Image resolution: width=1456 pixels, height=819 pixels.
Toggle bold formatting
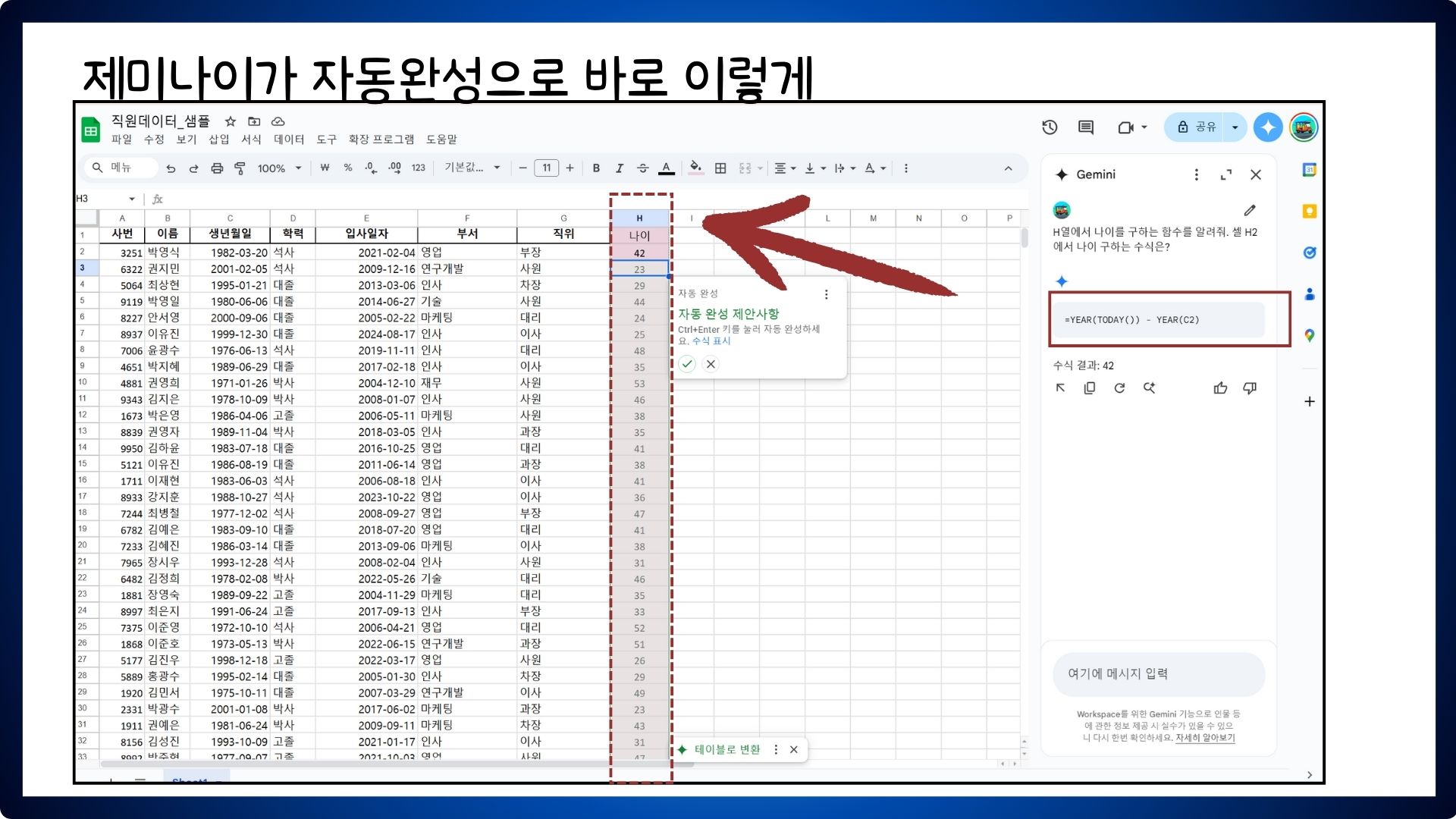[596, 168]
